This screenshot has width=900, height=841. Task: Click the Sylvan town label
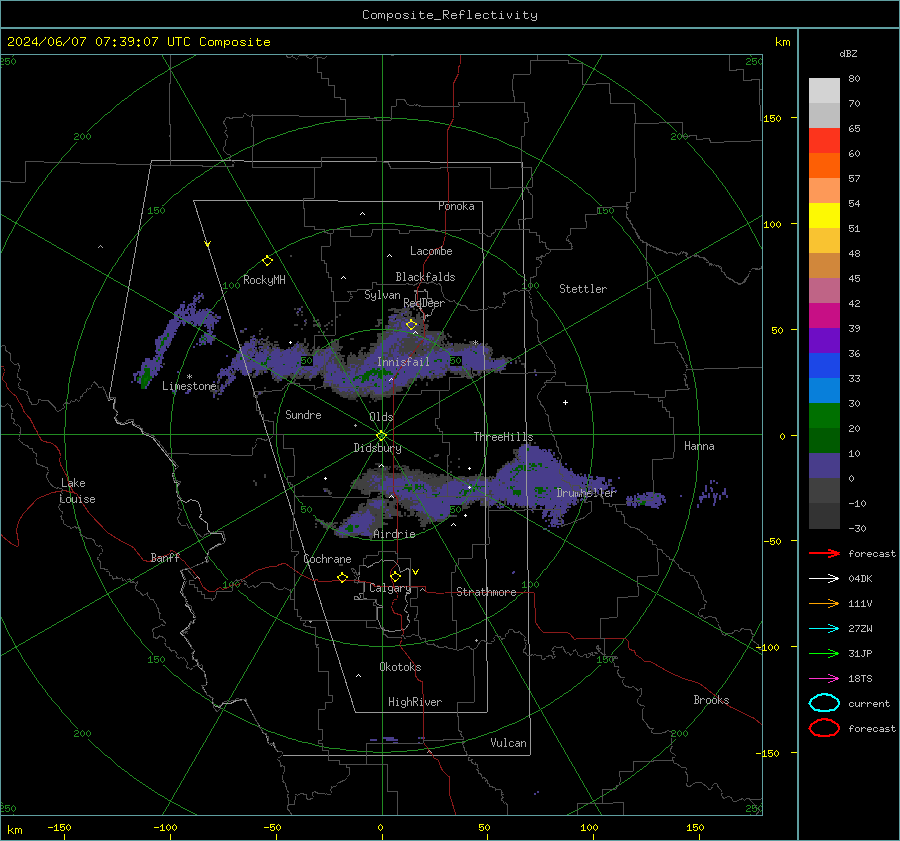(x=382, y=295)
